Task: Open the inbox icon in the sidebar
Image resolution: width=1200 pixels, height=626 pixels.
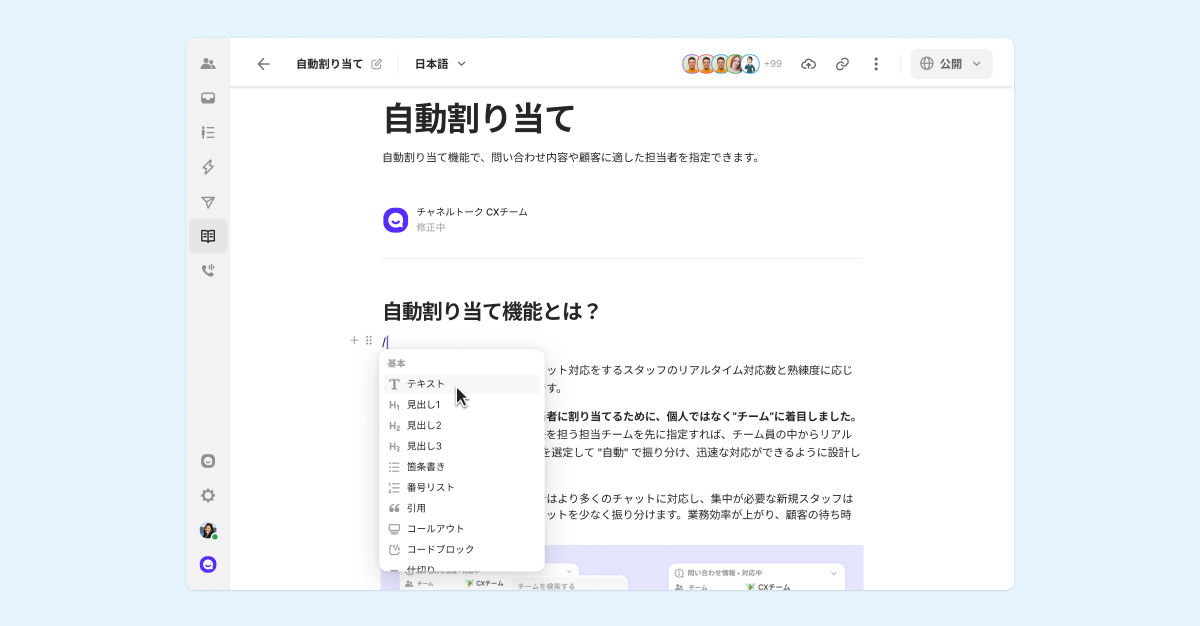Action: (x=208, y=98)
